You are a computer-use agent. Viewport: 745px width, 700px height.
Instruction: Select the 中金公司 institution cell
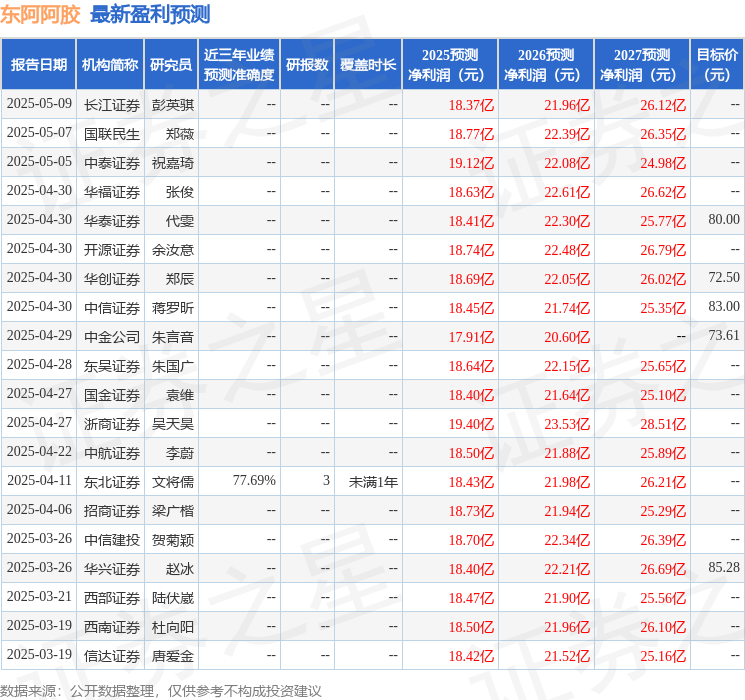pos(112,337)
